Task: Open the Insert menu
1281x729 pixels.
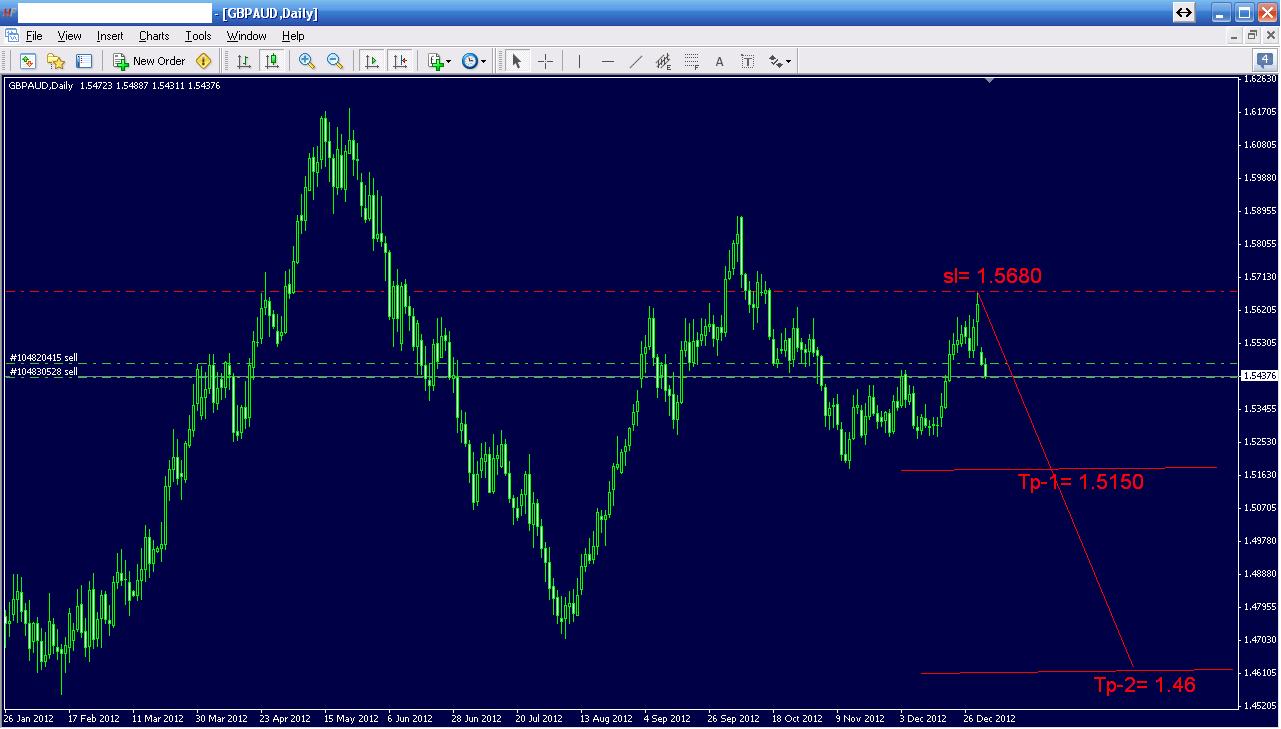Action: click(110, 36)
